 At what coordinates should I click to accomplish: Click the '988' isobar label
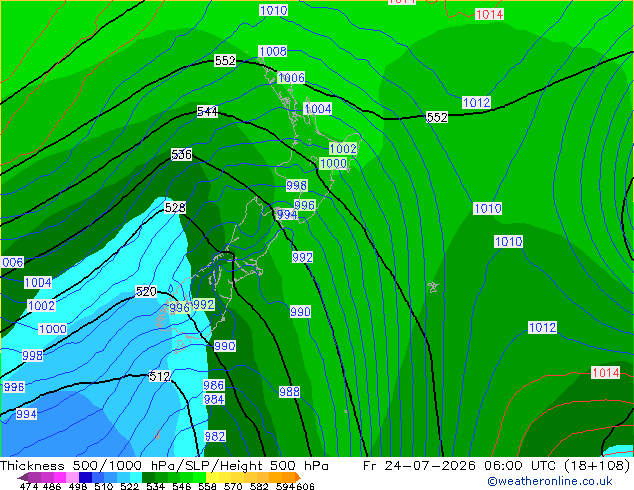click(x=290, y=391)
